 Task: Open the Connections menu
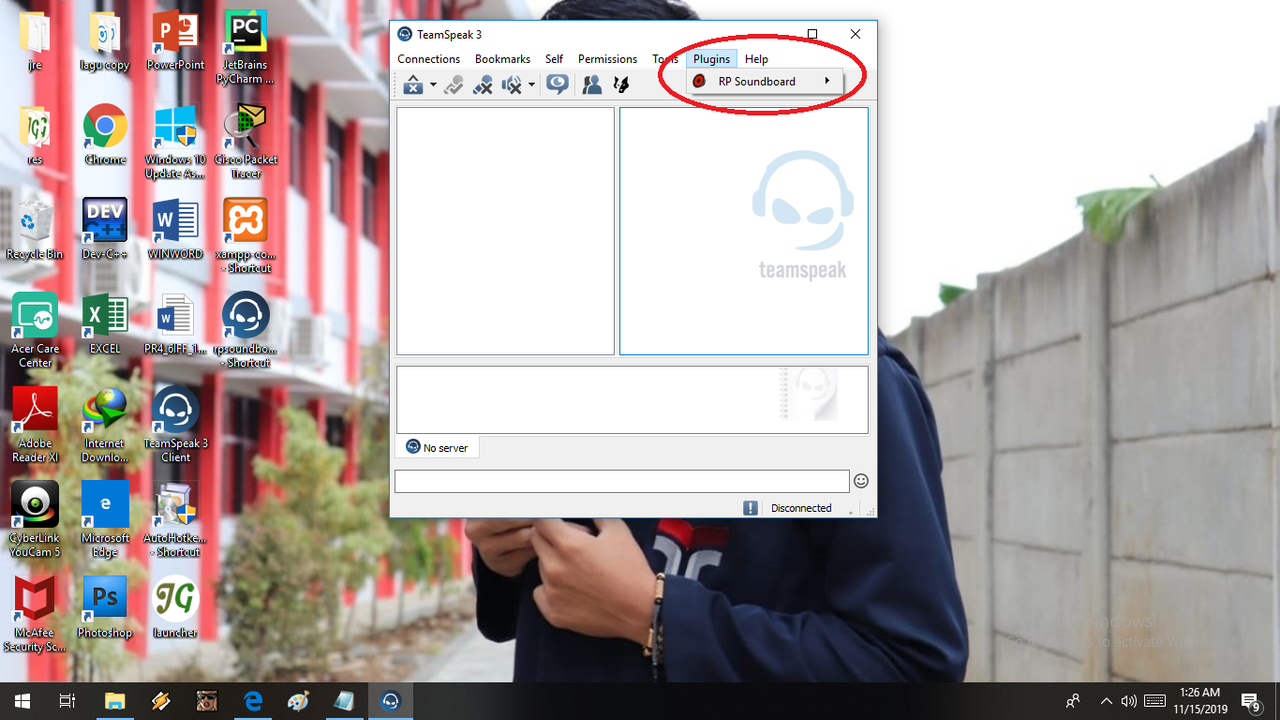point(428,59)
